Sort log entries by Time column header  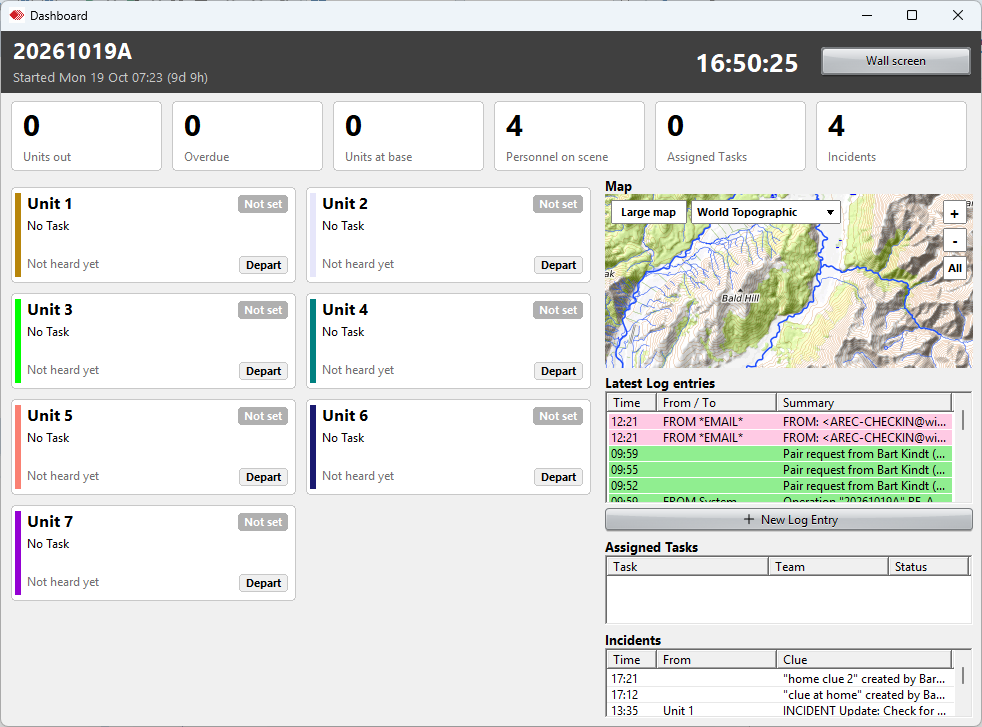[x=631, y=403]
